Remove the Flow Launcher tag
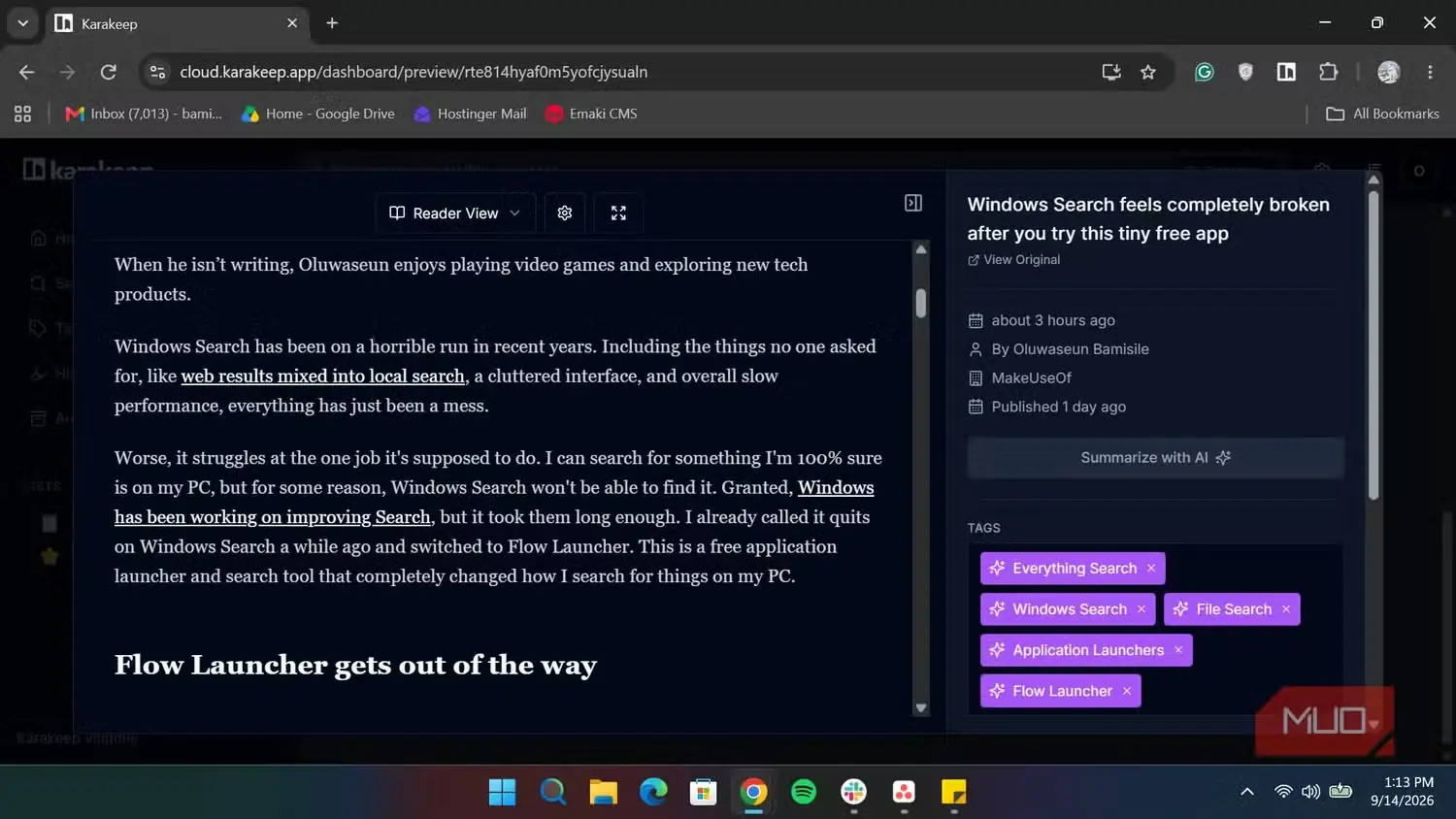The image size is (1456, 819). pos(1127,691)
